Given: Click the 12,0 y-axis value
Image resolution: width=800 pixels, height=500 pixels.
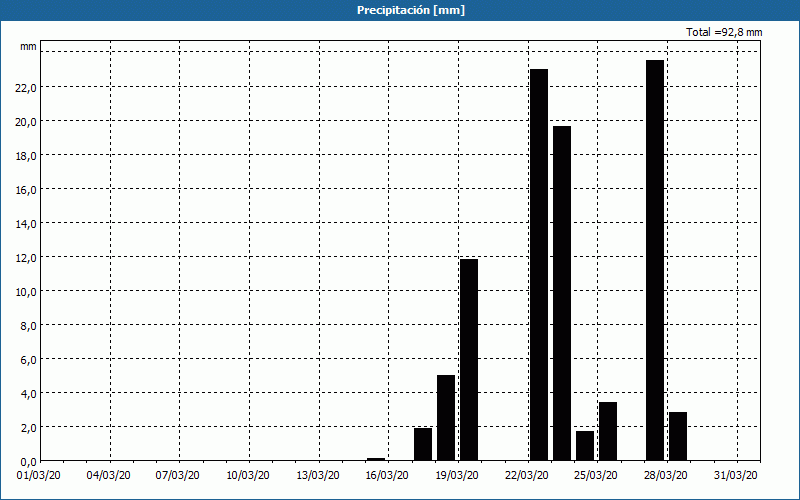Looking at the screenshot, I should point(26,258).
